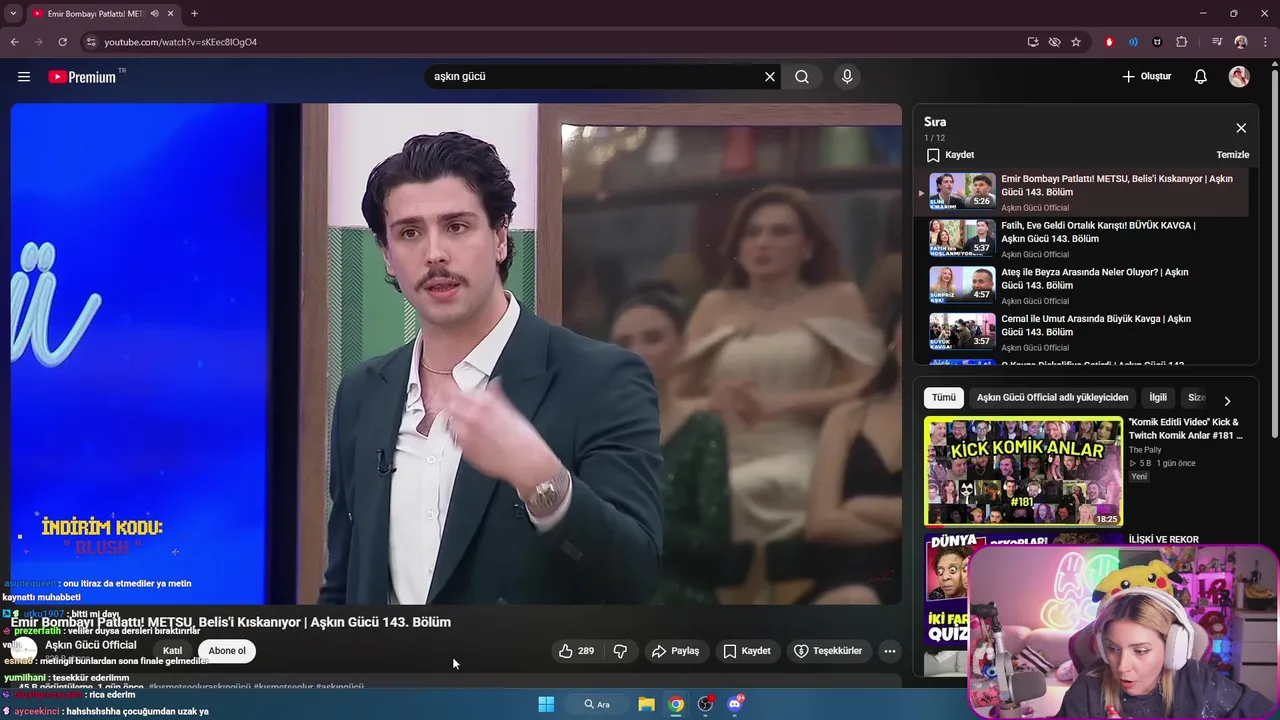1280x720 pixels.
Task: Start voice search with microphone
Action: (847, 77)
